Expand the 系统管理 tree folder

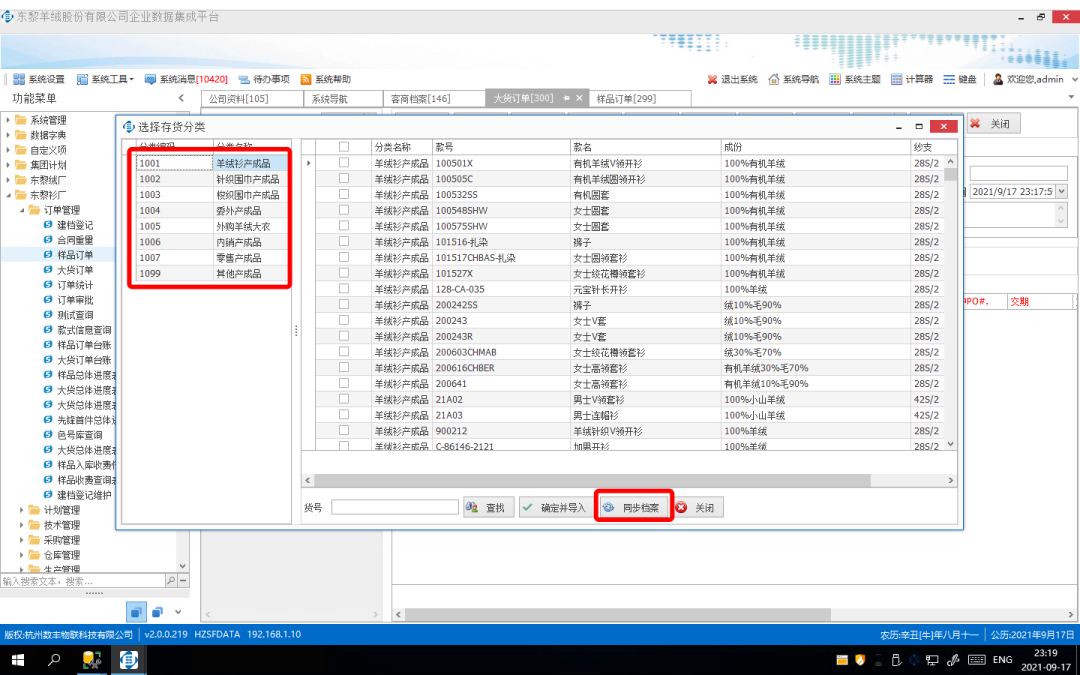pos(9,120)
